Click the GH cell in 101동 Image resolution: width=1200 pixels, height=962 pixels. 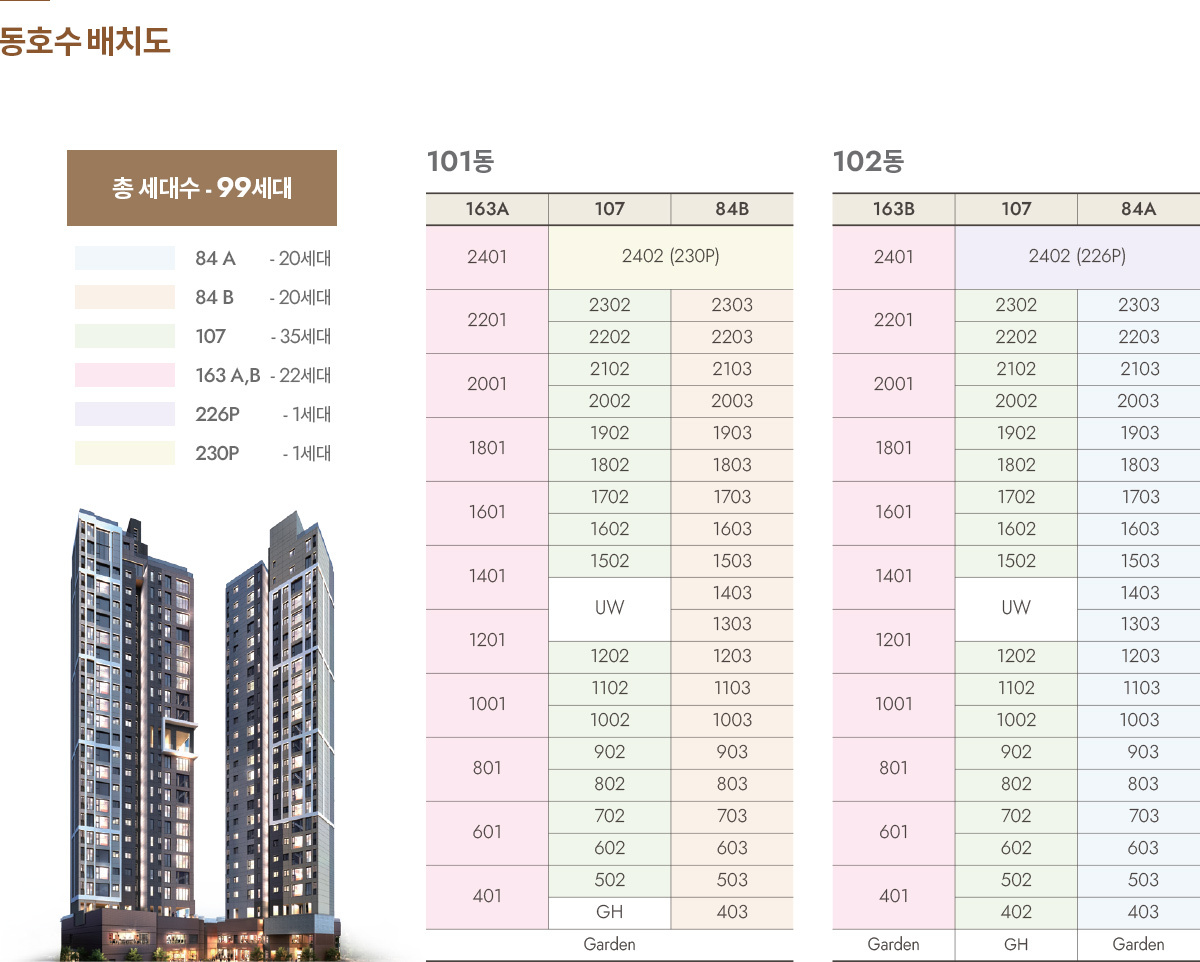609,912
